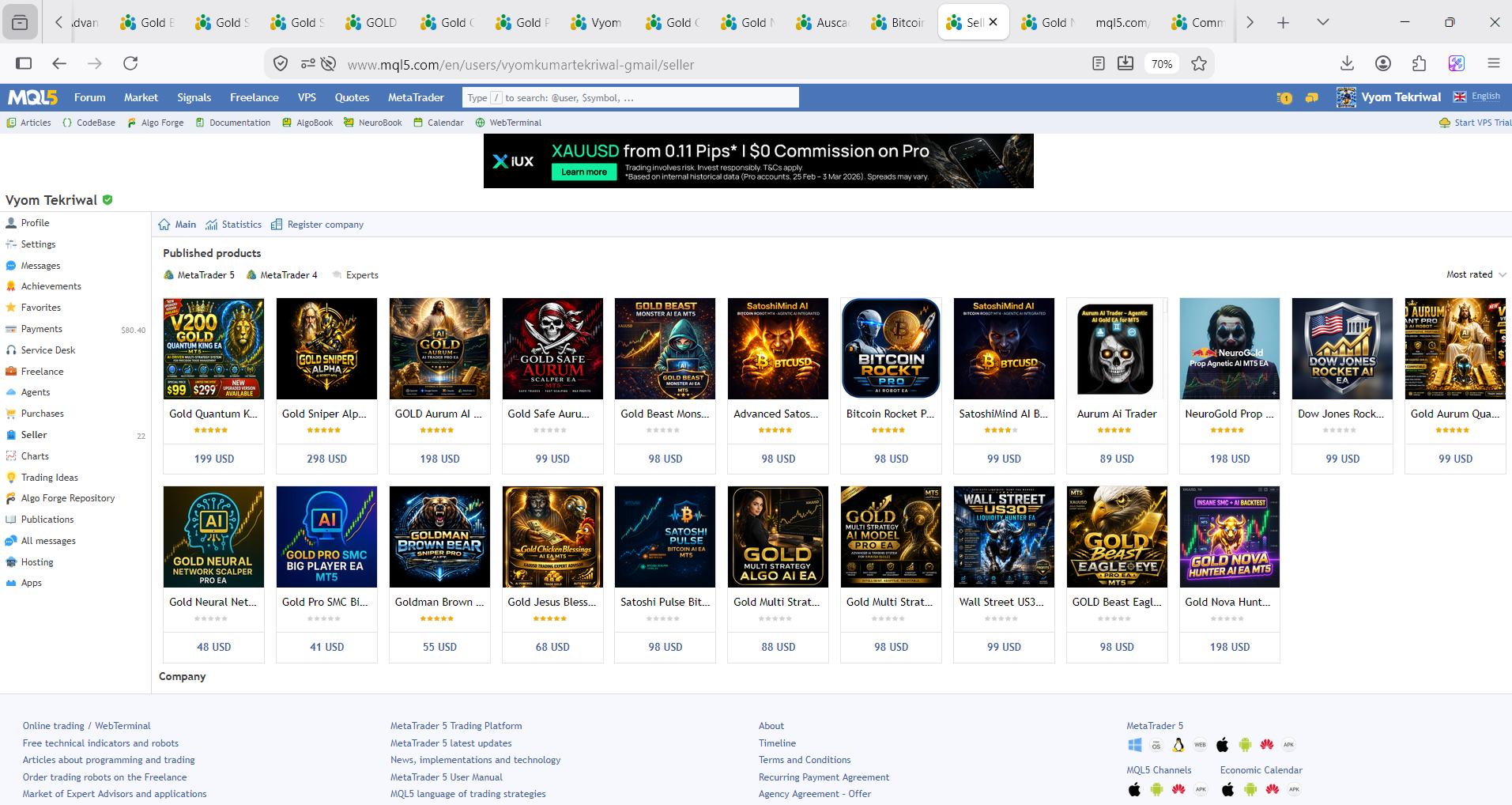Click Learn more on IUX banner

(584, 172)
